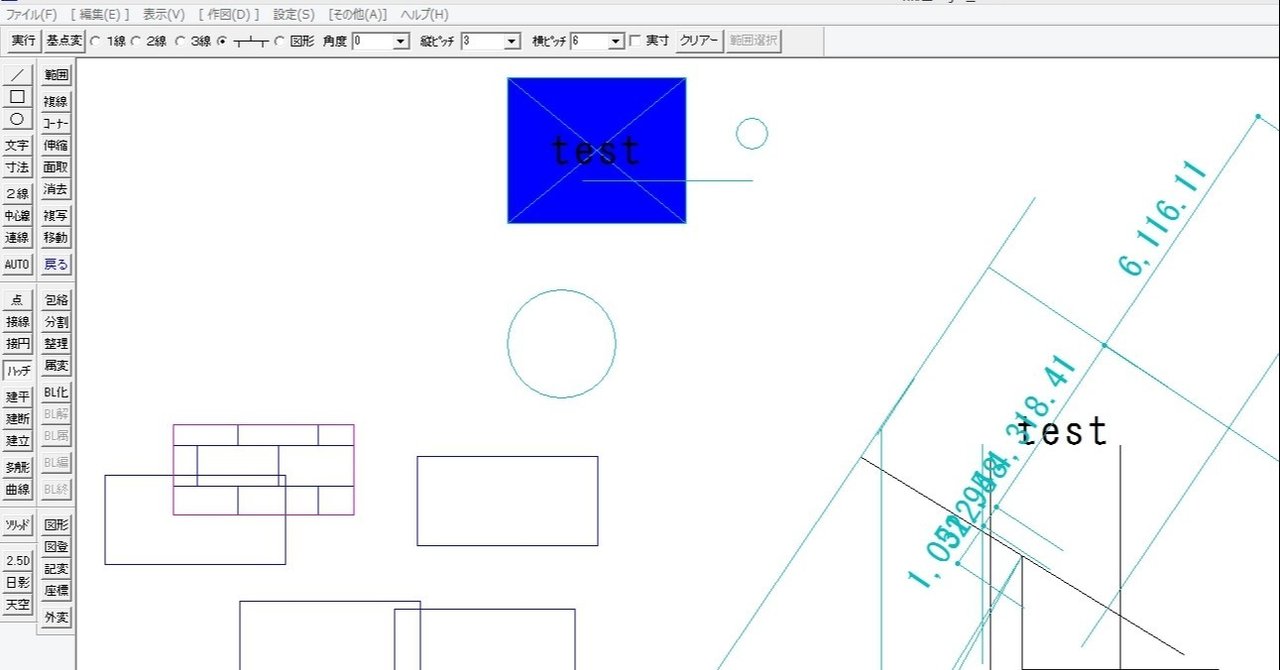
Task: Click the blue solid test rectangle on canvas
Action: [x=597, y=150]
